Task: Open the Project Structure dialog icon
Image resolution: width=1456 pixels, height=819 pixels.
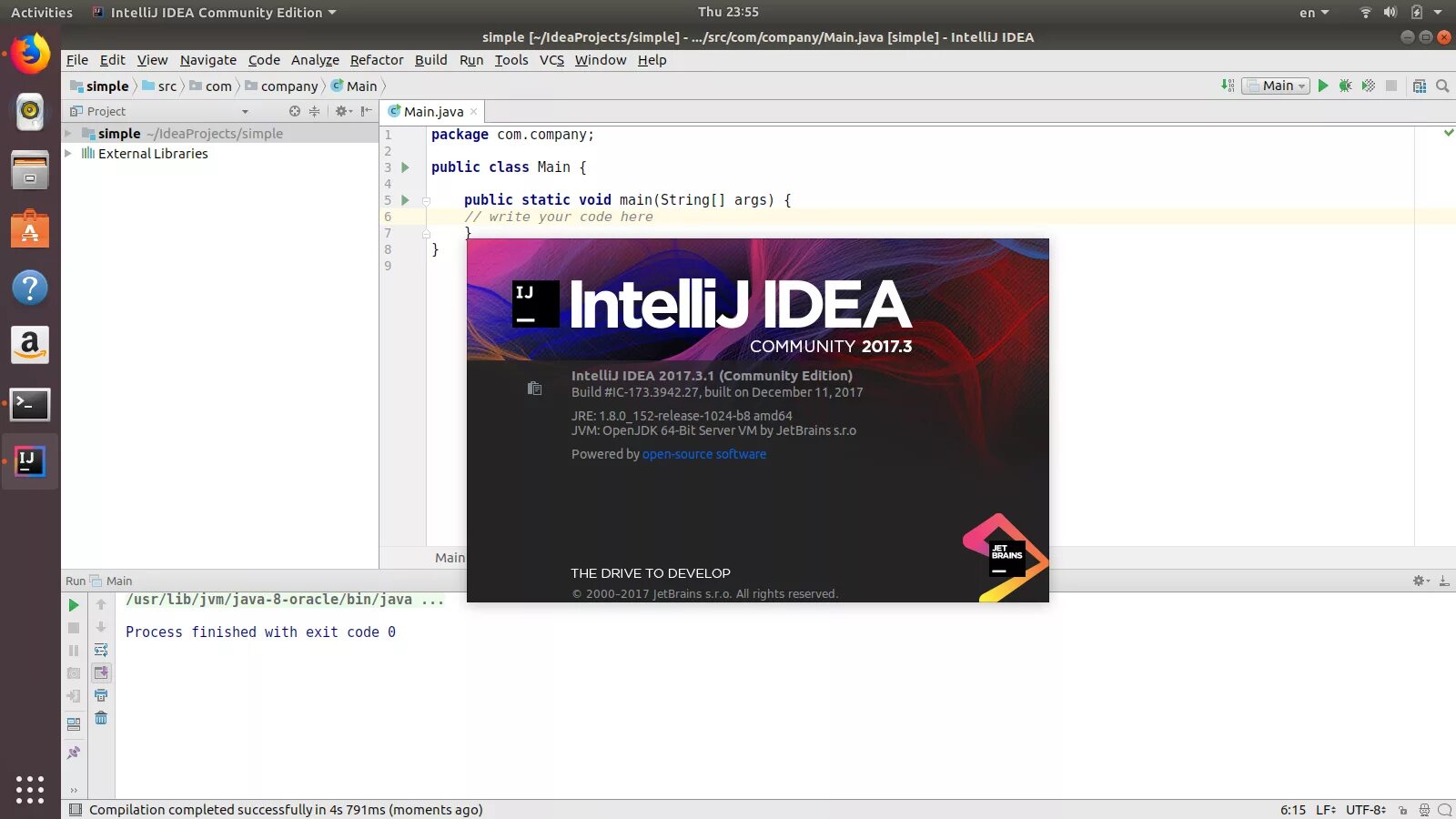Action: (1420, 86)
